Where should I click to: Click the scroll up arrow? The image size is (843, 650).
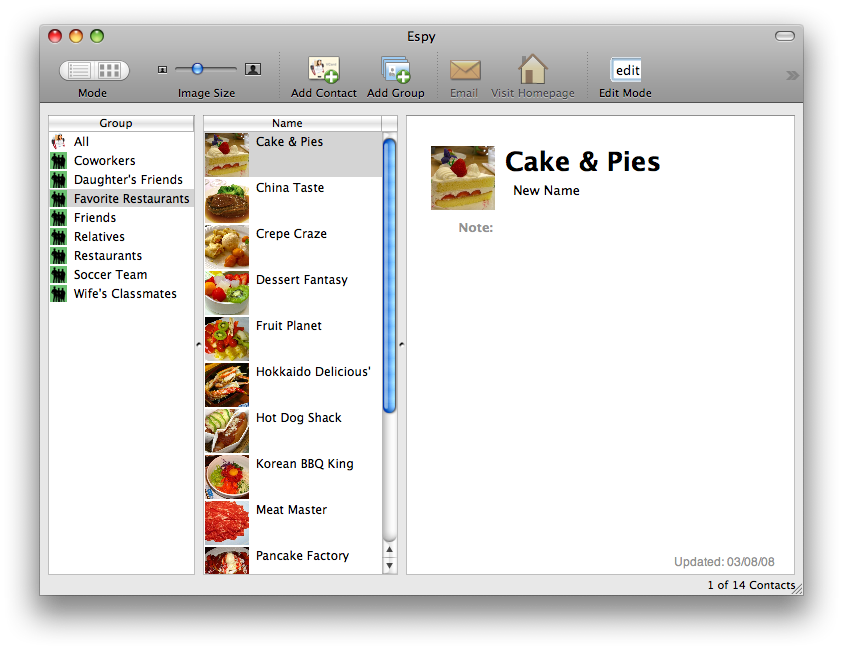[x=390, y=549]
